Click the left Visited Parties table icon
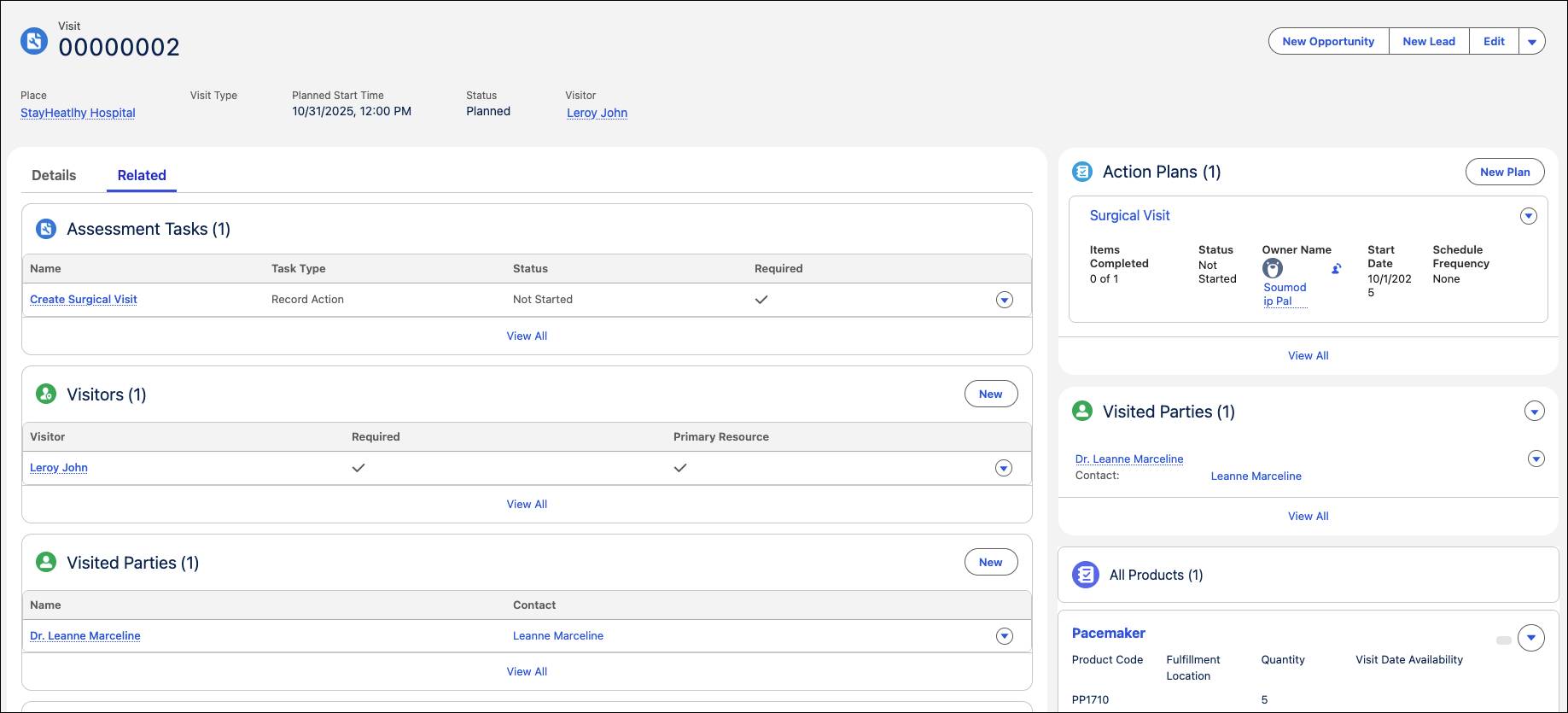 click(x=46, y=562)
